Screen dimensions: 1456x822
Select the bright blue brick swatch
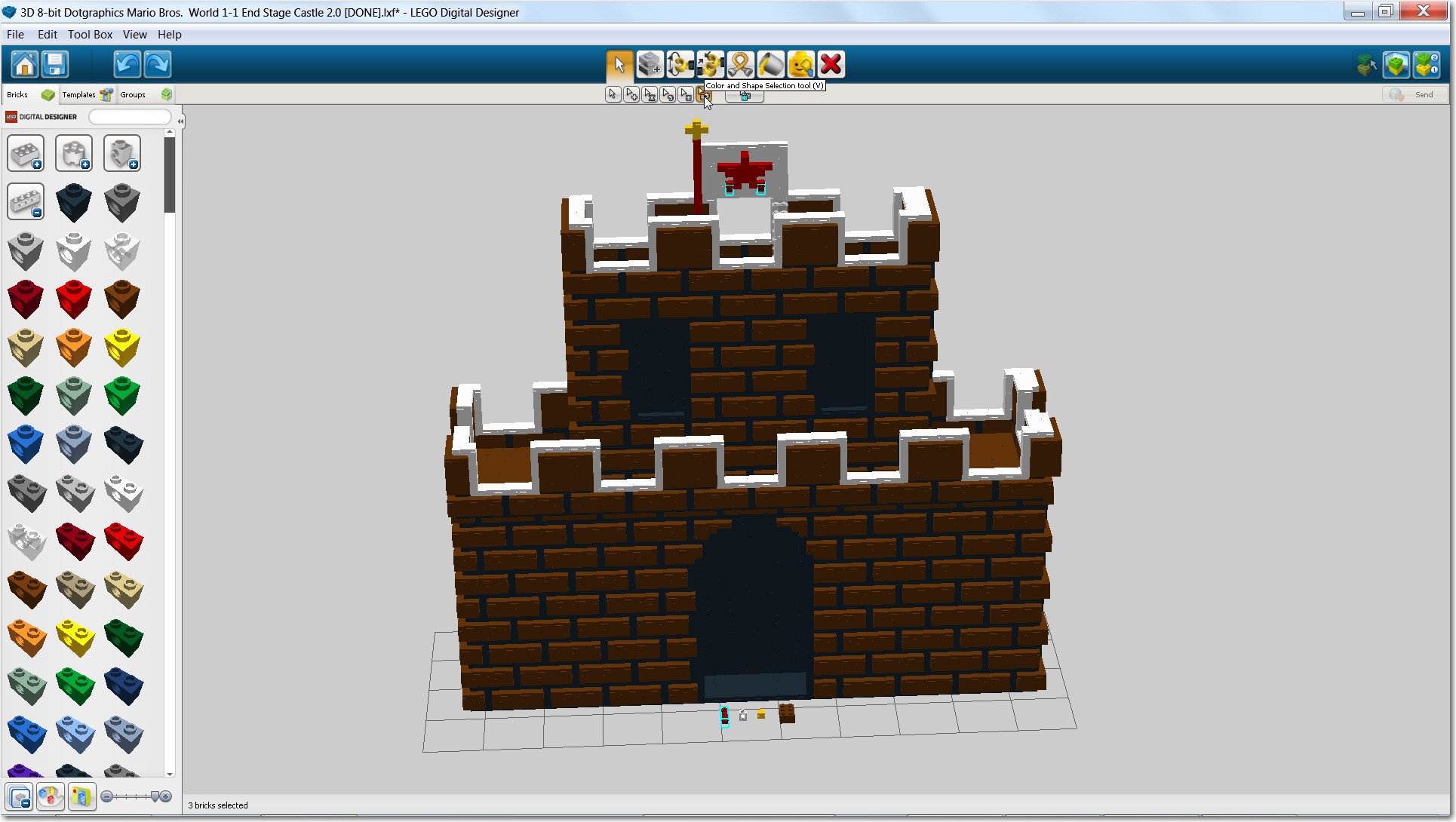pos(26,443)
